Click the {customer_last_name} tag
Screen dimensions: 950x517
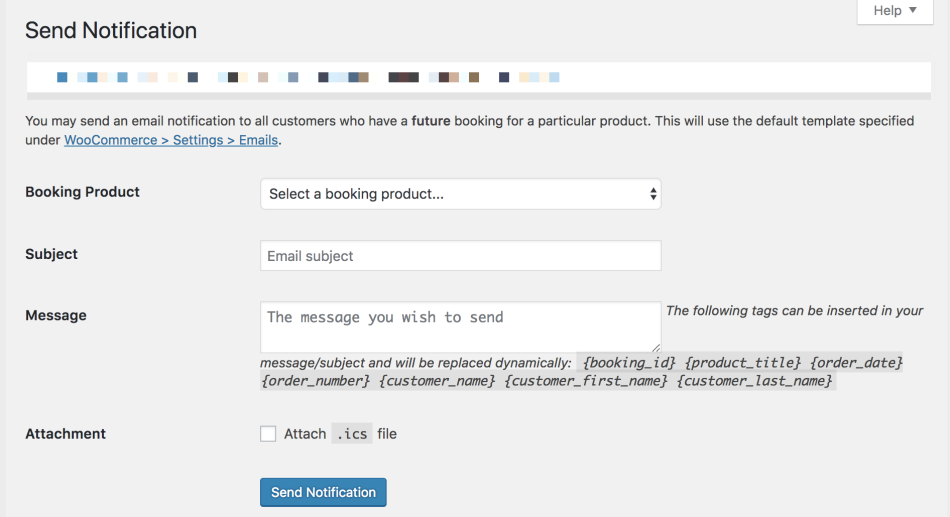click(x=755, y=381)
